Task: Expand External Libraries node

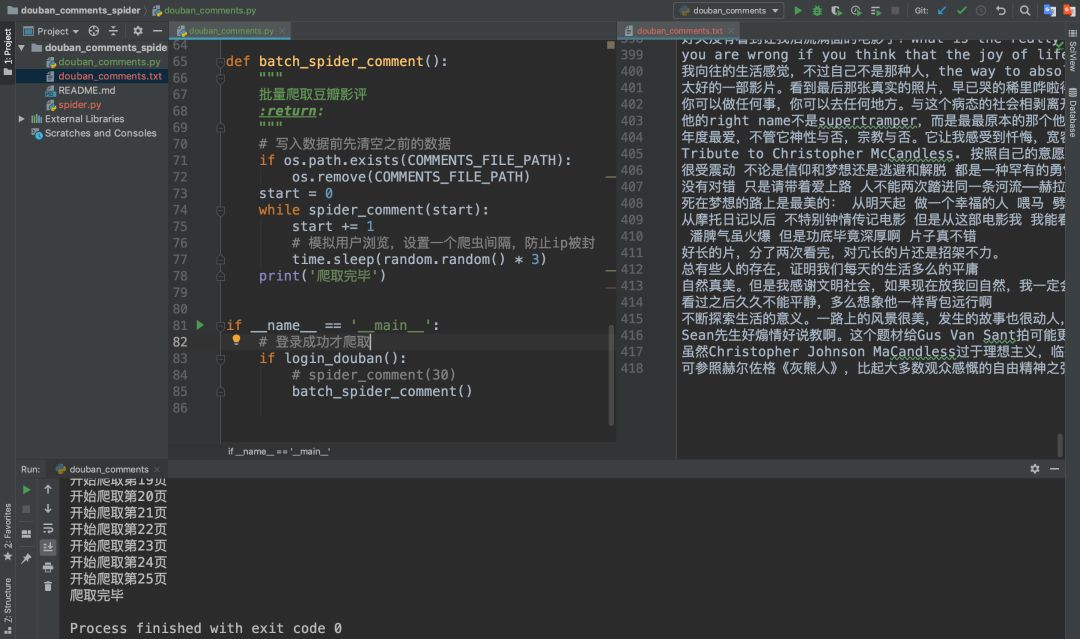Action: tap(22, 119)
